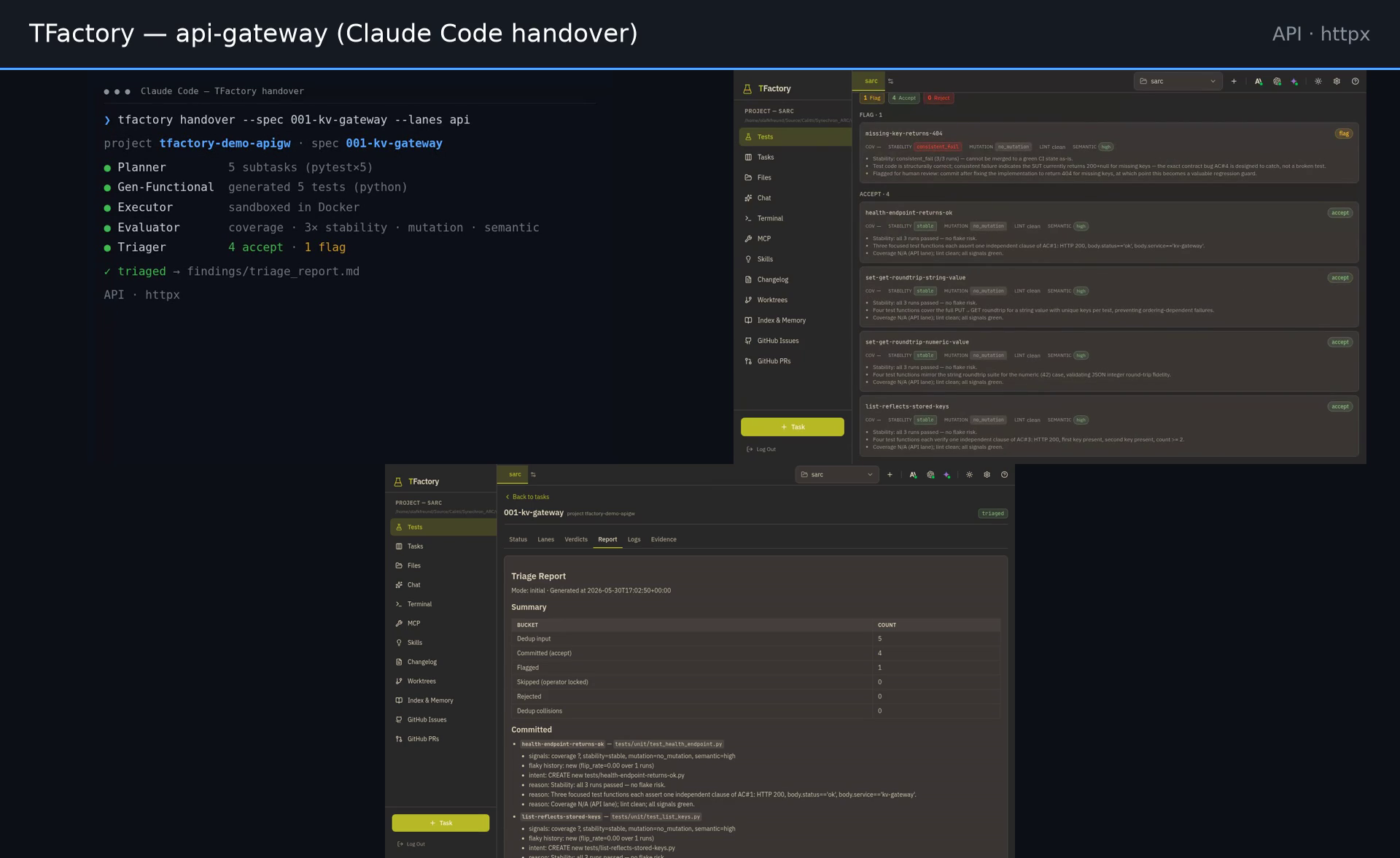Image resolution: width=1400 pixels, height=858 pixels.
Task: Click the plus icon beside sarc dropdown, verdicts window
Action: pyautogui.click(x=1234, y=82)
